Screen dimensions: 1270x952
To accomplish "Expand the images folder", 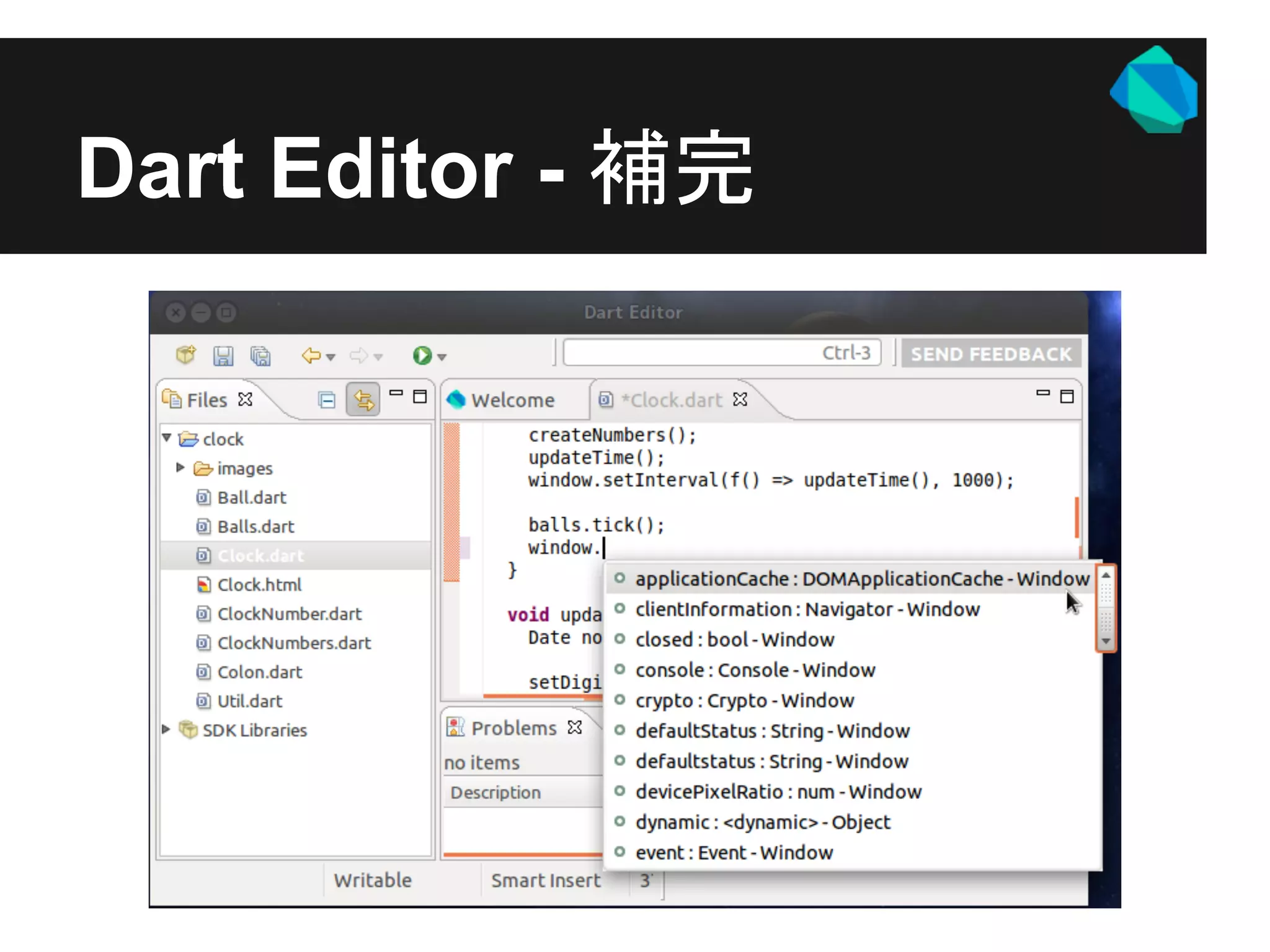I will pyautogui.click(x=180, y=467).
